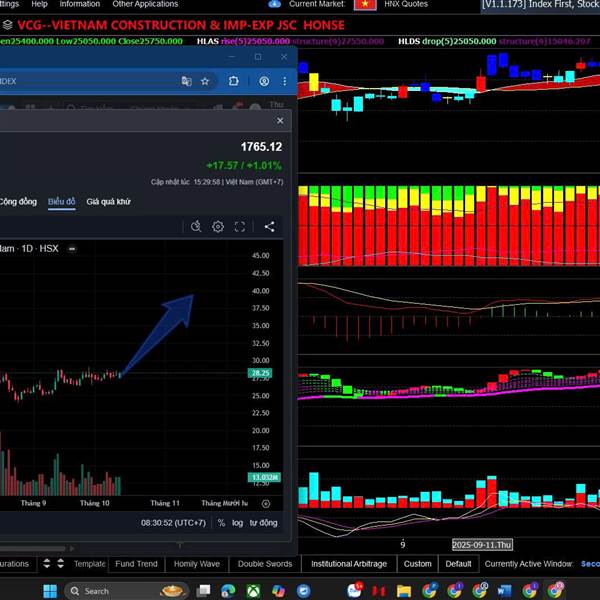Click the translate page icon in address bar
This screenshot has height=600, width=600.
[186, 81]
